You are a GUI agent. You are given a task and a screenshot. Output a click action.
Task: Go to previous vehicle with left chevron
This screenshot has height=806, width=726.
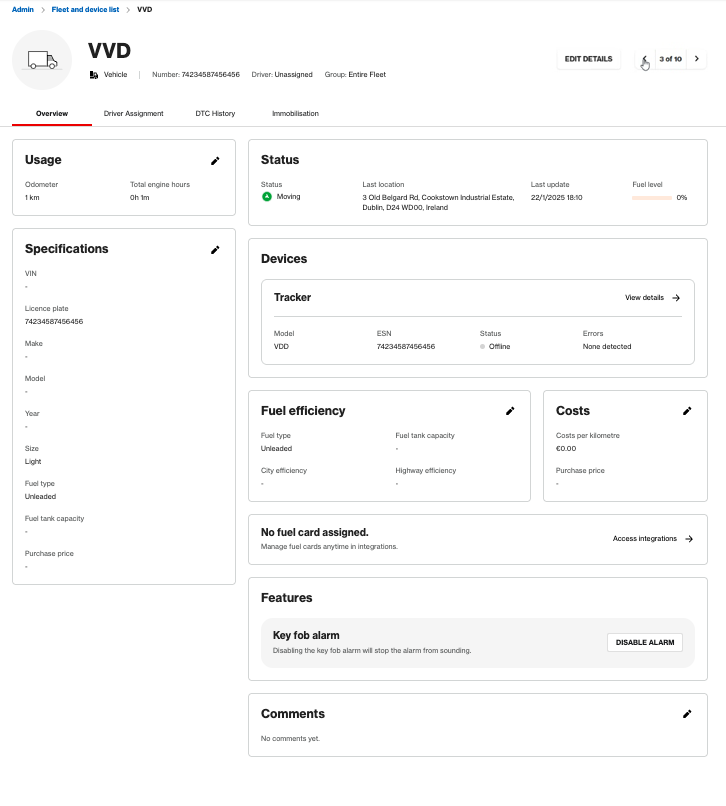coord(645,59)
